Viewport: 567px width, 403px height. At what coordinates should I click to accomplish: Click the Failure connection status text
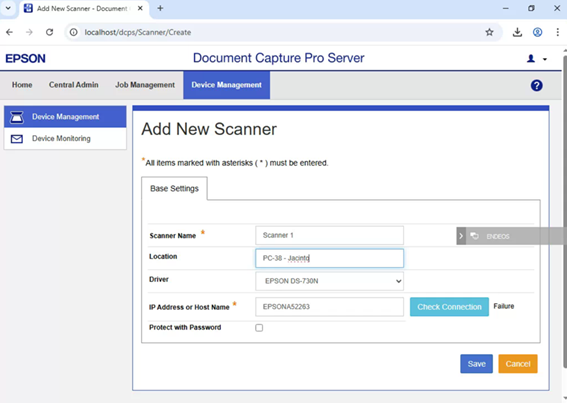tap(504, 306)
